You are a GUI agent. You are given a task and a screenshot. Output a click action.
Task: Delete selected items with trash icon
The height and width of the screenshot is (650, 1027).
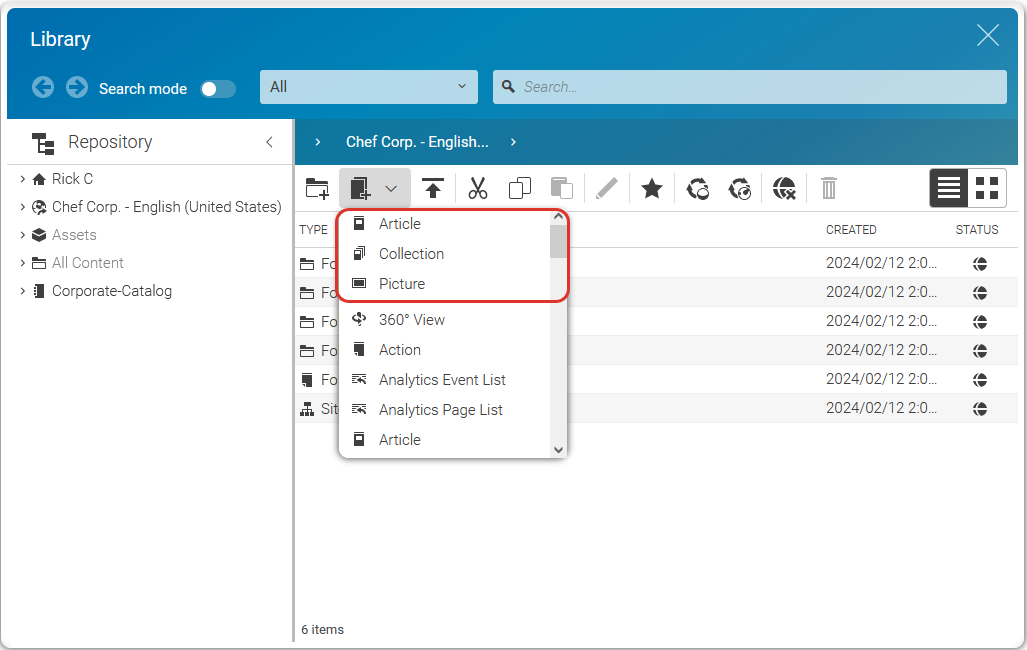click(828, 188)
